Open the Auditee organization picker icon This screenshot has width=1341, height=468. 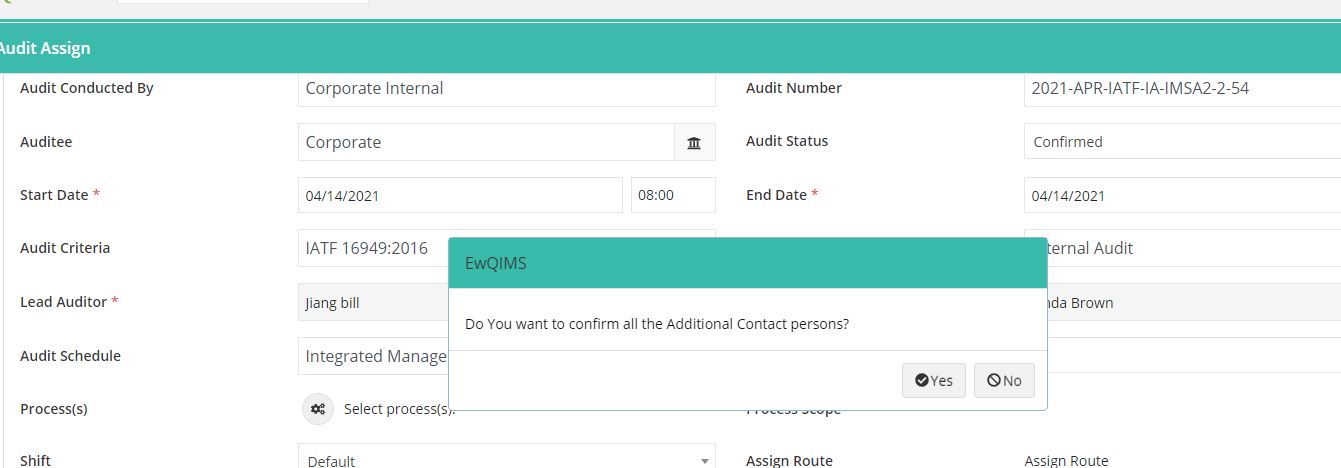(x=695, y=142)
